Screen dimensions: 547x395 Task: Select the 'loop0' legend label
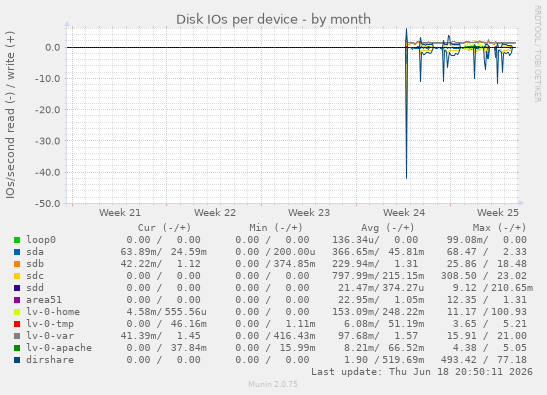(x=41, y=240)
